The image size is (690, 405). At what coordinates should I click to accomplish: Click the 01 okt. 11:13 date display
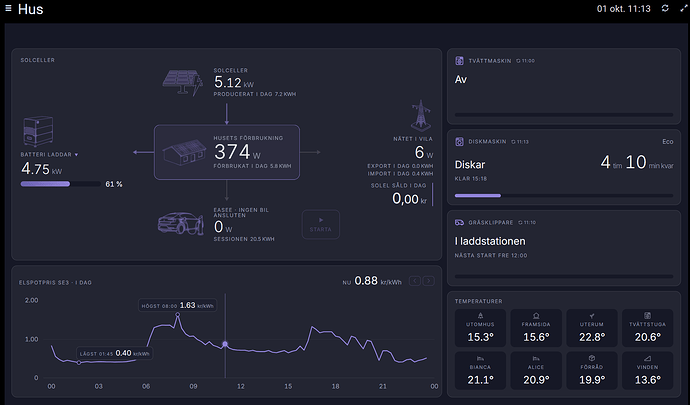click(x=623, y=9)
